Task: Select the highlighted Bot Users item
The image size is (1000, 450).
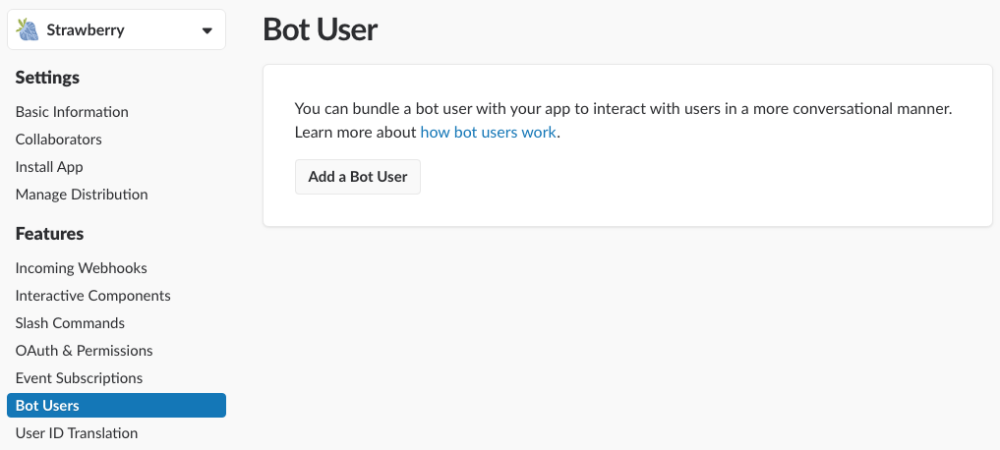Action: click(48, 405)
